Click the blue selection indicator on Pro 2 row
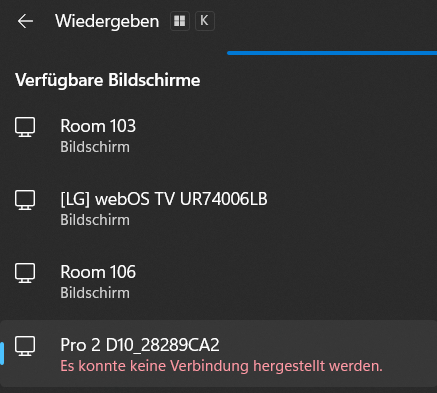The height and width of the screenshot is (393, 437). point(2,354)
